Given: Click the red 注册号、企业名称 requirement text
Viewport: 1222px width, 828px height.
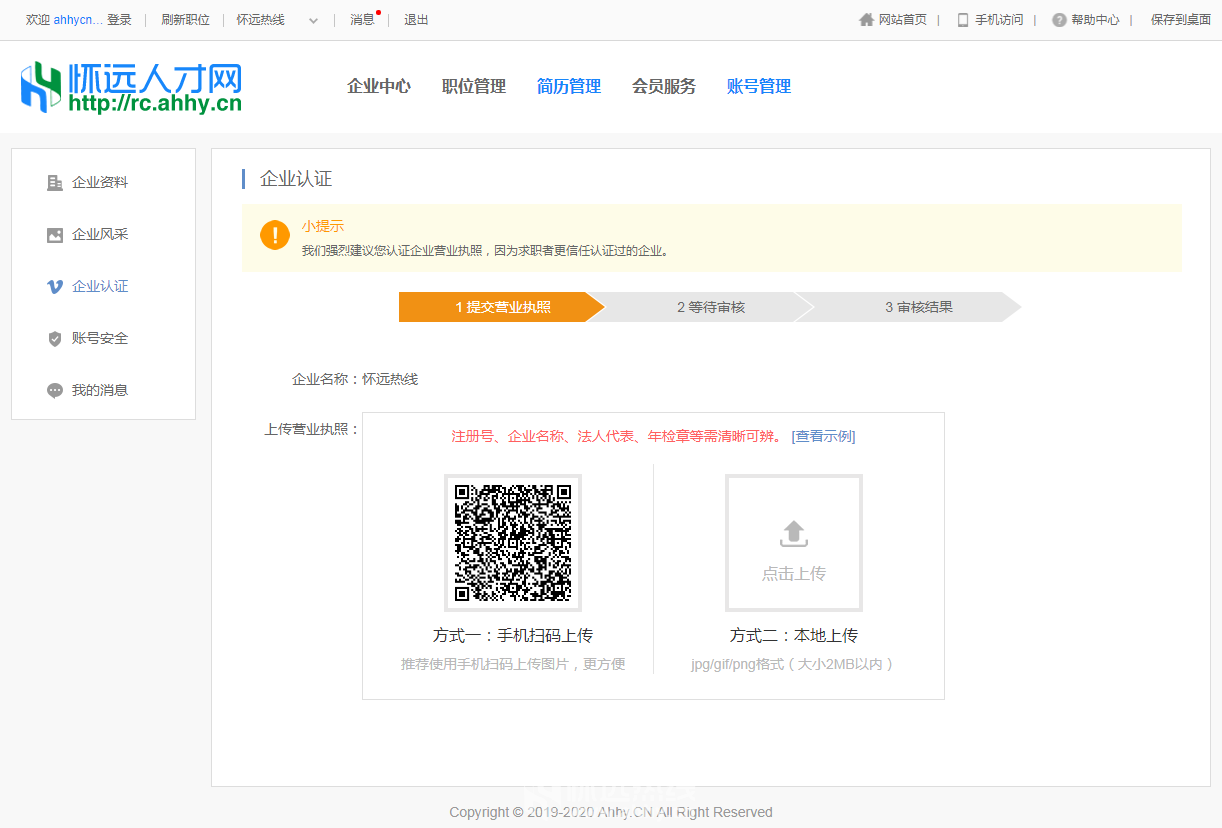Looking at the screenshot, I should (x=617, y=437).
